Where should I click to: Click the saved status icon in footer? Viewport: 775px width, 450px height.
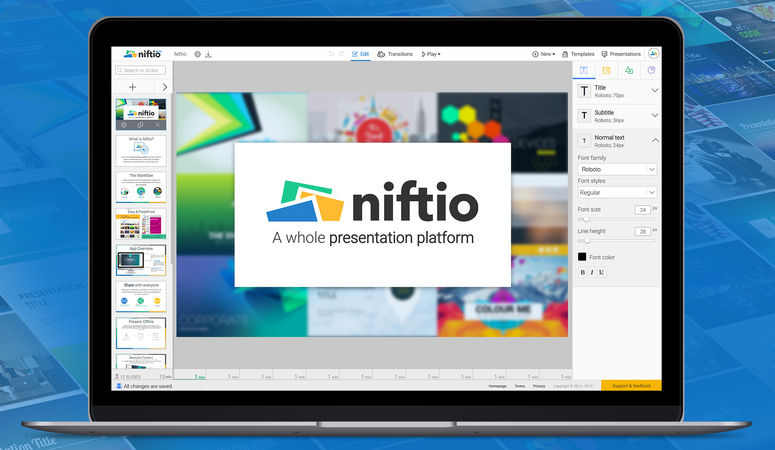[119, 386]
